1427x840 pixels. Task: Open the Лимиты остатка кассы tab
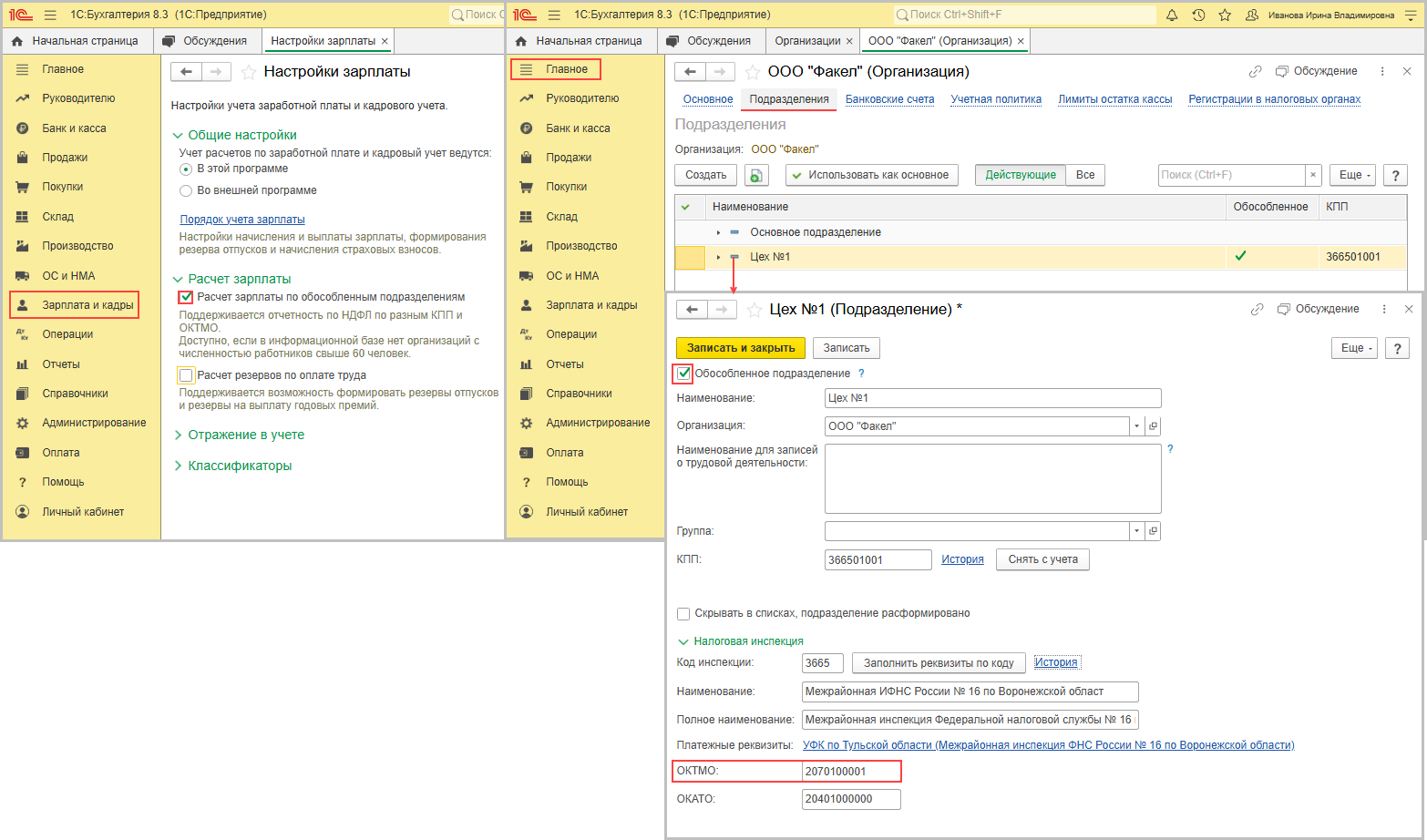(x=1114, y=99)
